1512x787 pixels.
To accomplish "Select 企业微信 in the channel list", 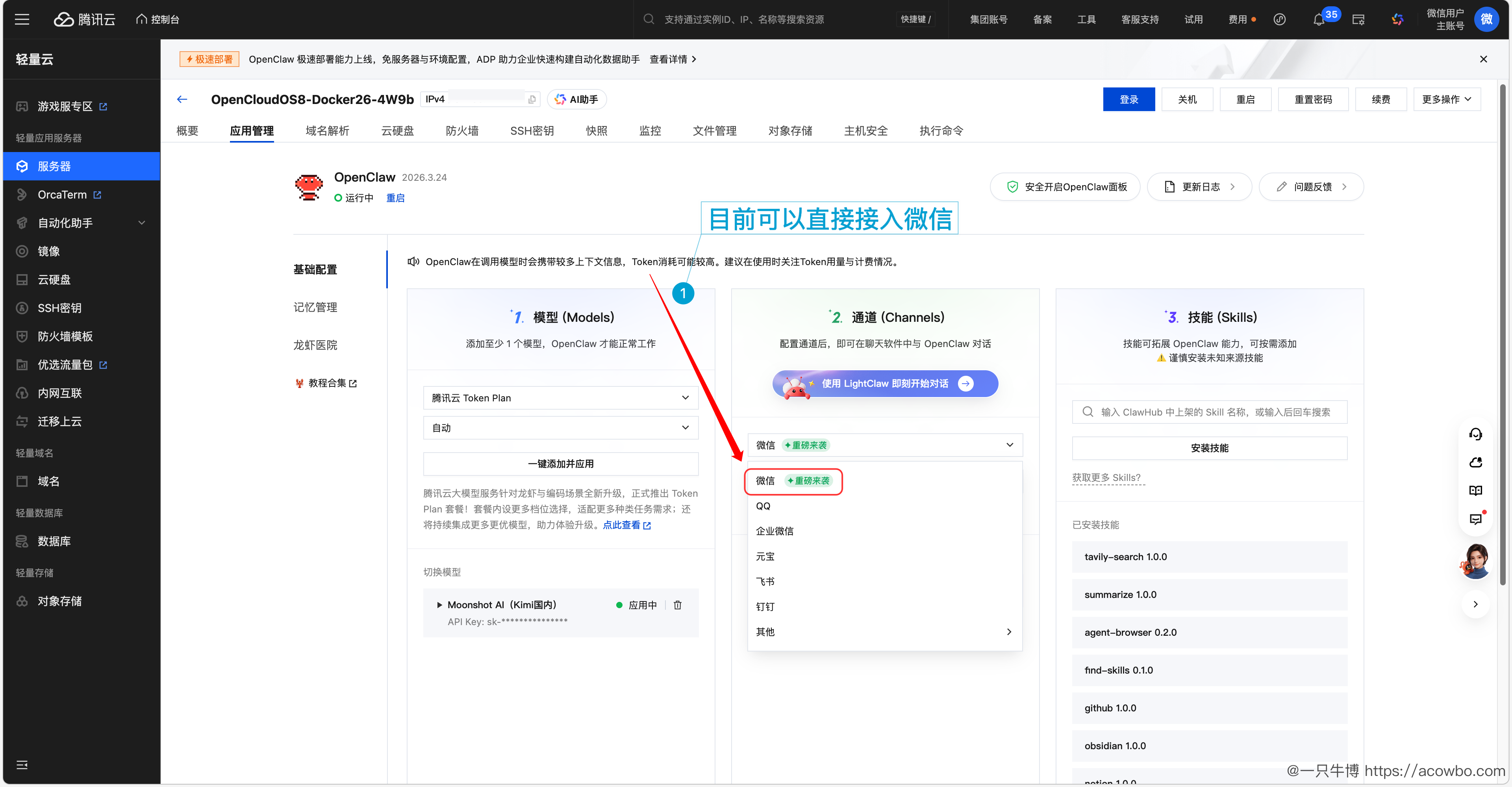I will click(x=884, y=531).
